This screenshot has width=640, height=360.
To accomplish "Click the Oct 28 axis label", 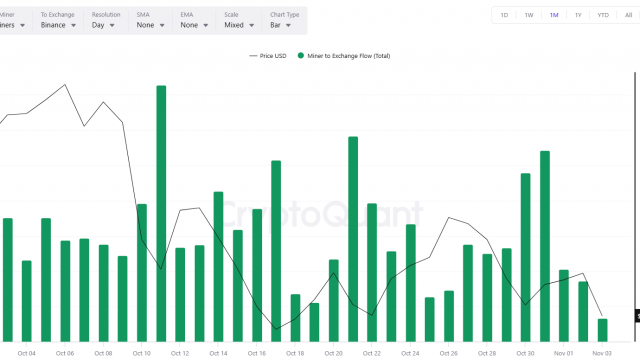I will click(487, 353).
